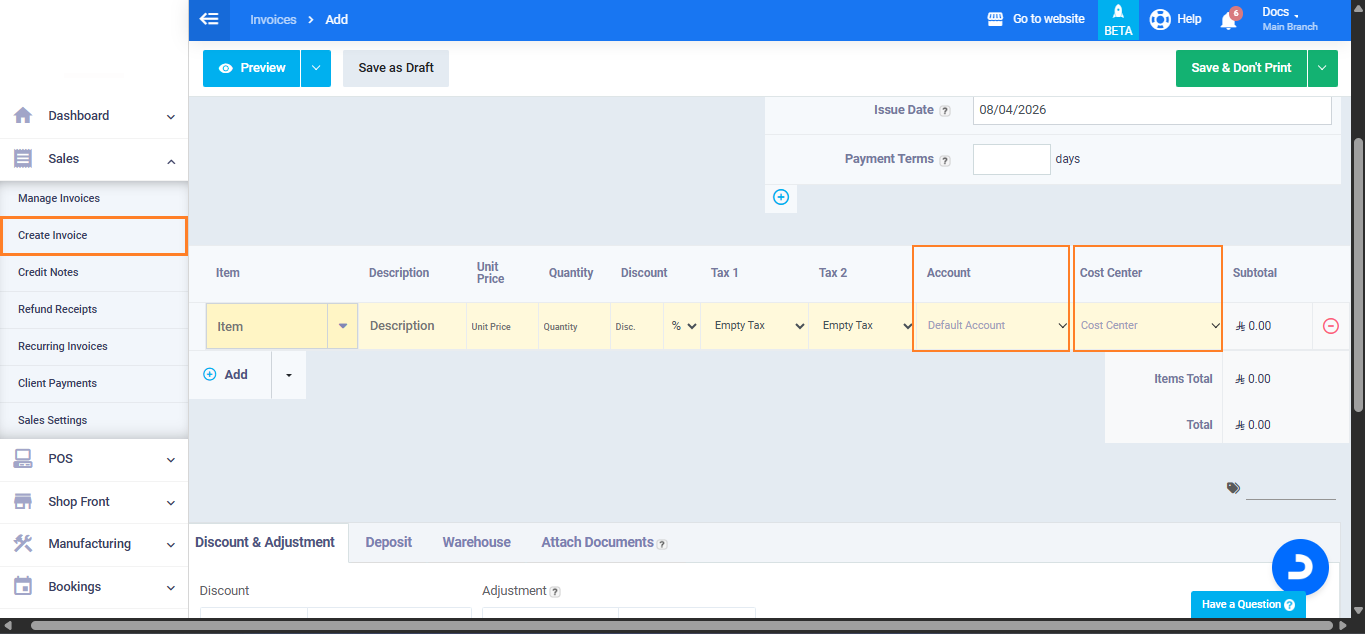Screen dimensions: 1365x634
Task: Expand the Save & Don't Print options arrow
Action: 1322,68
